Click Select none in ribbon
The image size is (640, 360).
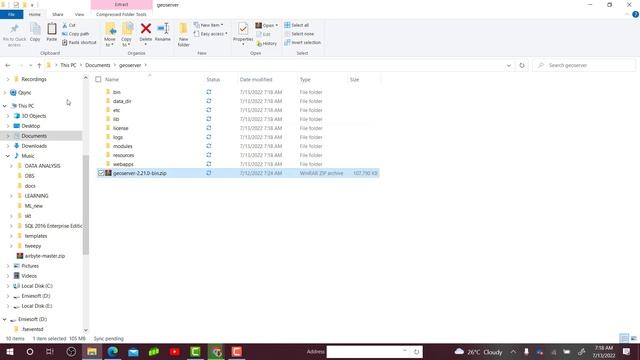[x=299, y=34]
